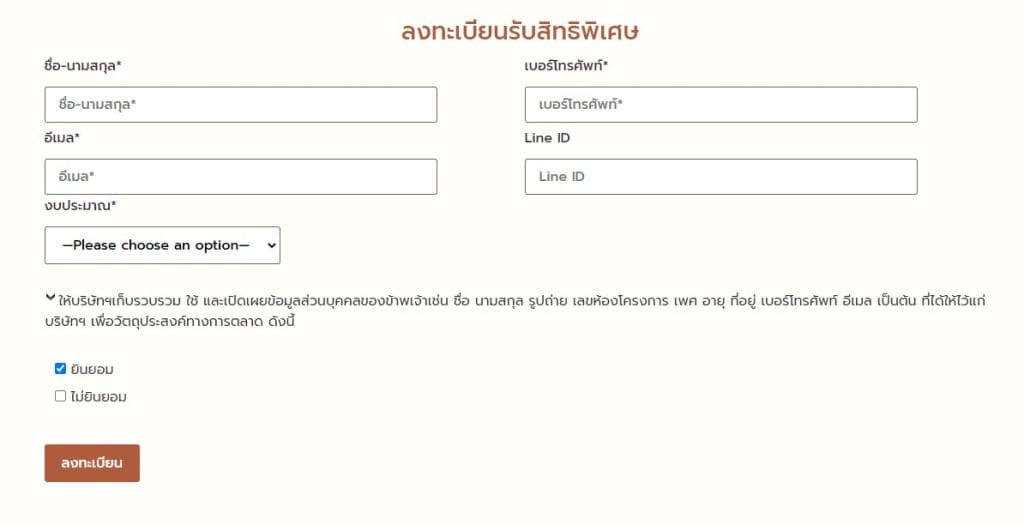Check the ไม่ยินยอม checkbox

pos(60,396)
